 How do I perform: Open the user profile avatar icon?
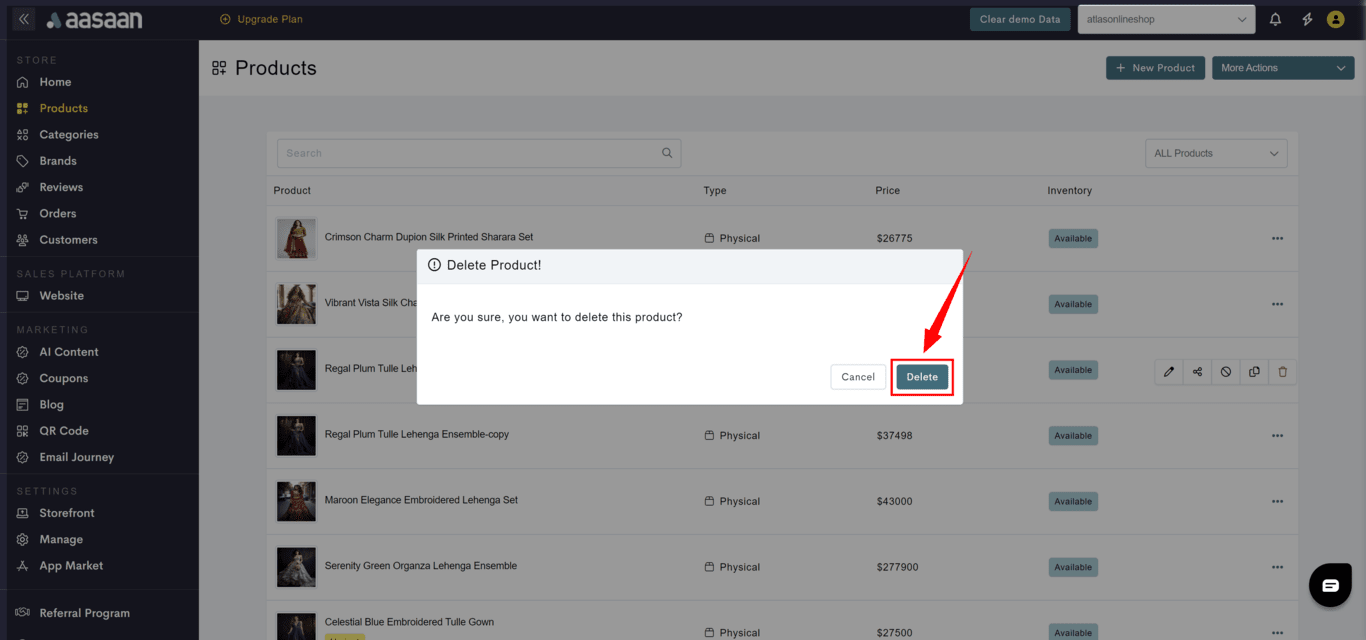(1335, 19)
